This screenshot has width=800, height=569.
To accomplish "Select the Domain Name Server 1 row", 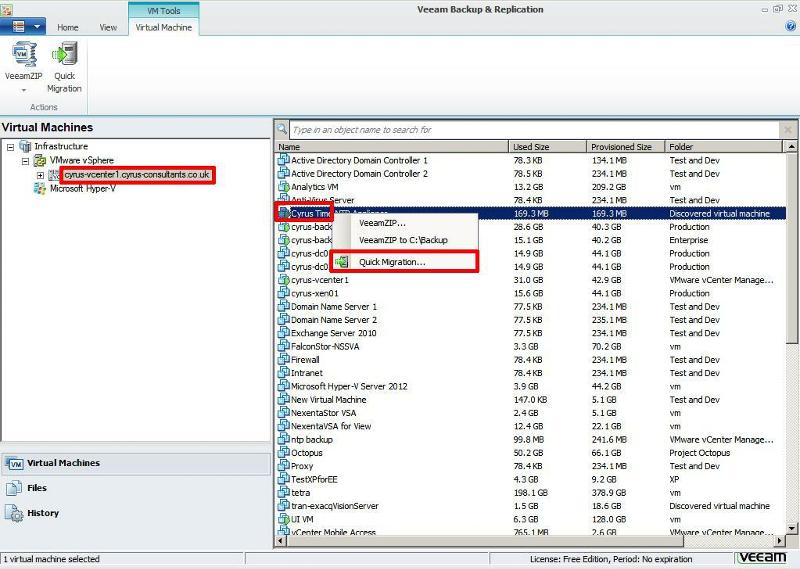I will [x=531, y=307].
